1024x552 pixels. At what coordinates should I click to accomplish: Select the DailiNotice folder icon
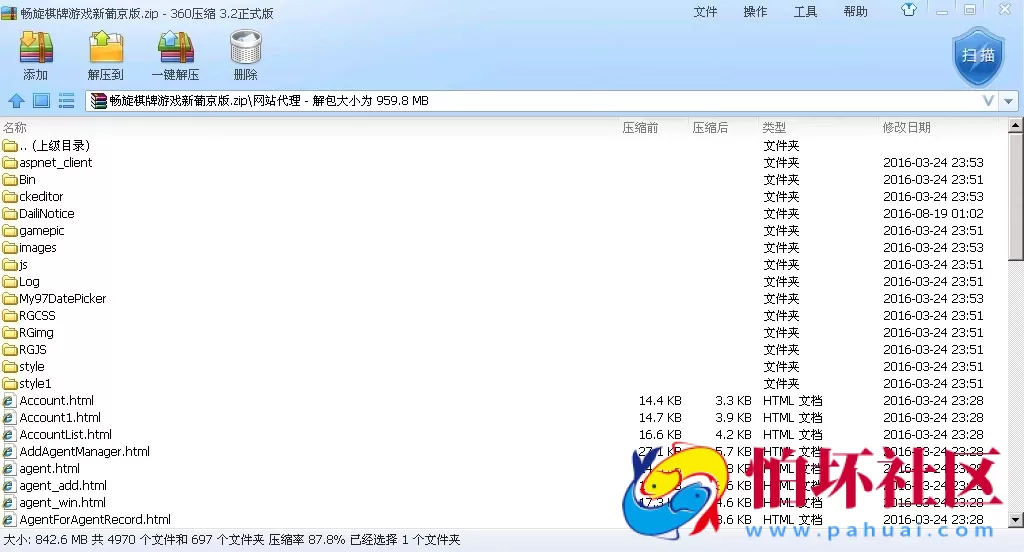coord(9,214)
